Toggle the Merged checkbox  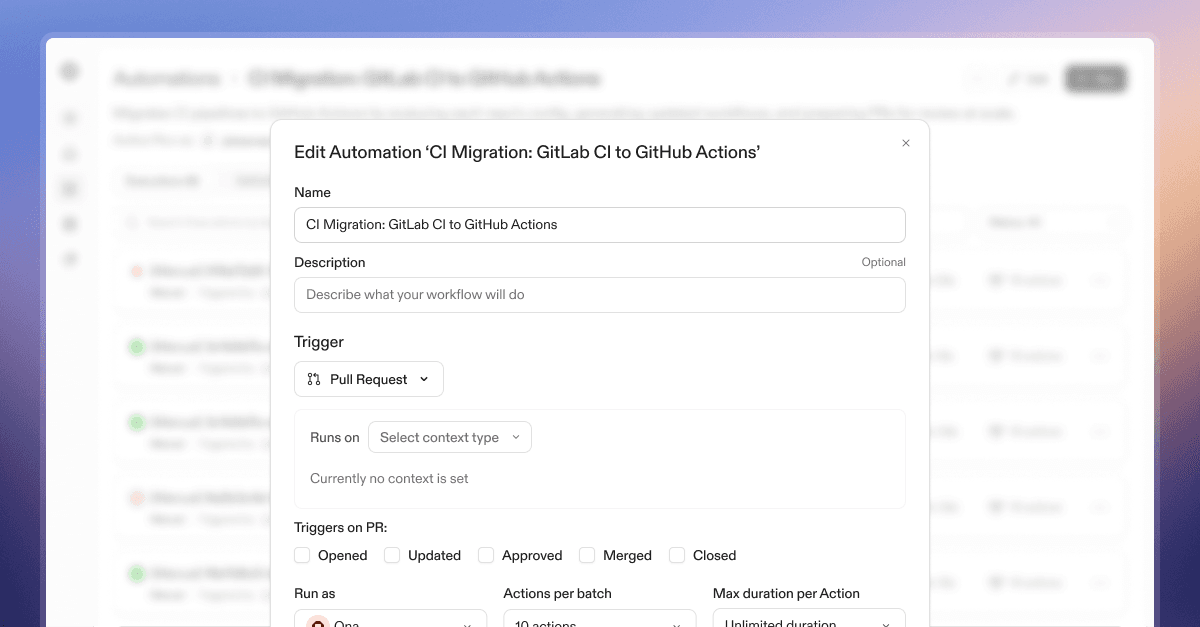pos(587,555)
